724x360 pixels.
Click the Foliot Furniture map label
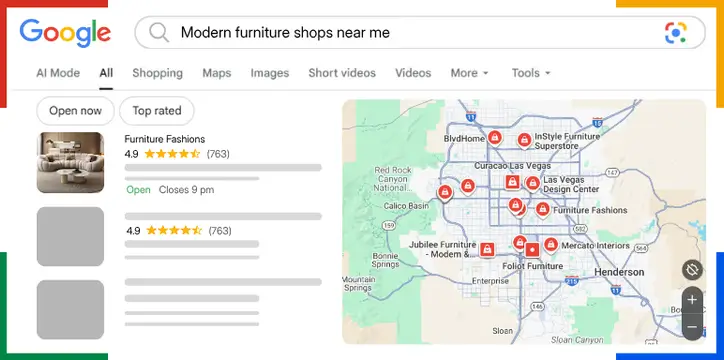tap(532, 266)
